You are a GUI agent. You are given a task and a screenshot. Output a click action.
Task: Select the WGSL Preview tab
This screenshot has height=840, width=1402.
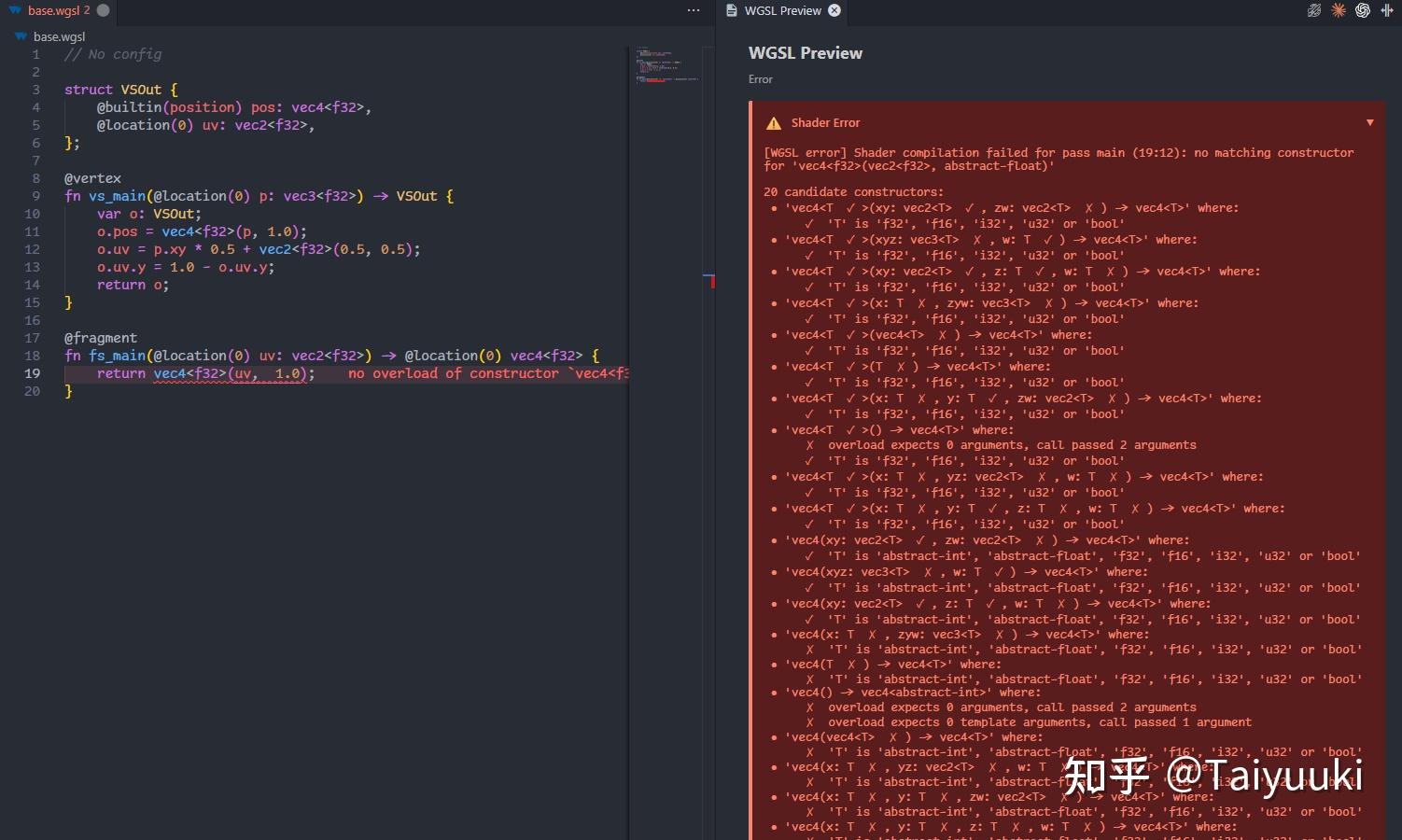(x=782, y=10)
